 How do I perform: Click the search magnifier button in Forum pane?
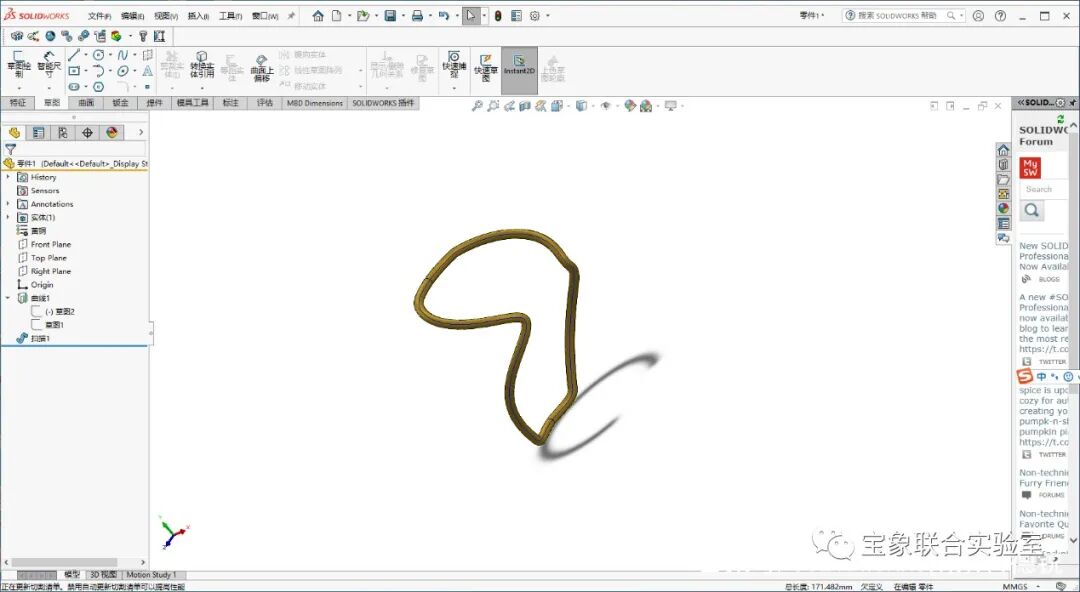click(x=1031, y=210)
